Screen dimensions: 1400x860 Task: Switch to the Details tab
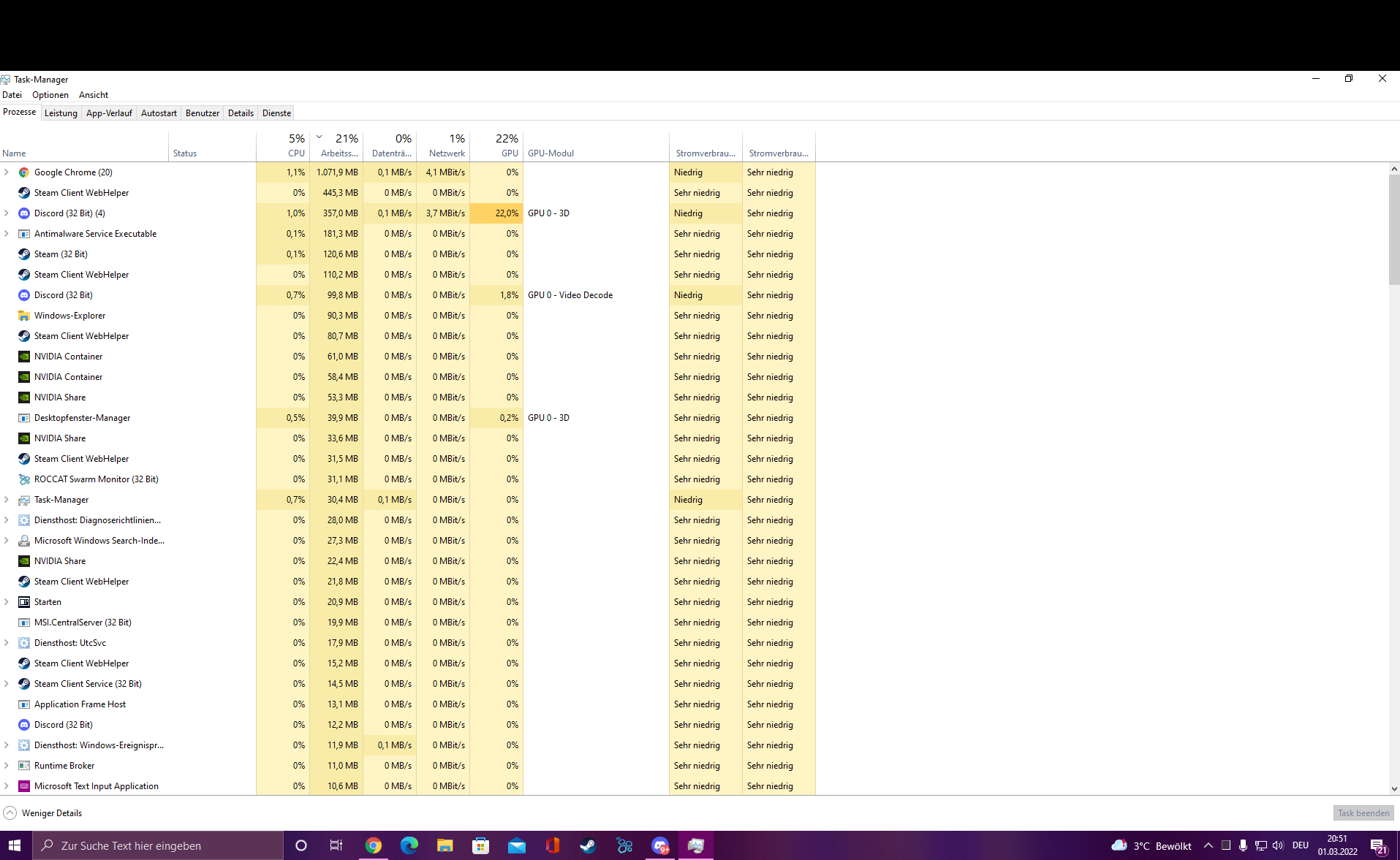click(241, 113)
